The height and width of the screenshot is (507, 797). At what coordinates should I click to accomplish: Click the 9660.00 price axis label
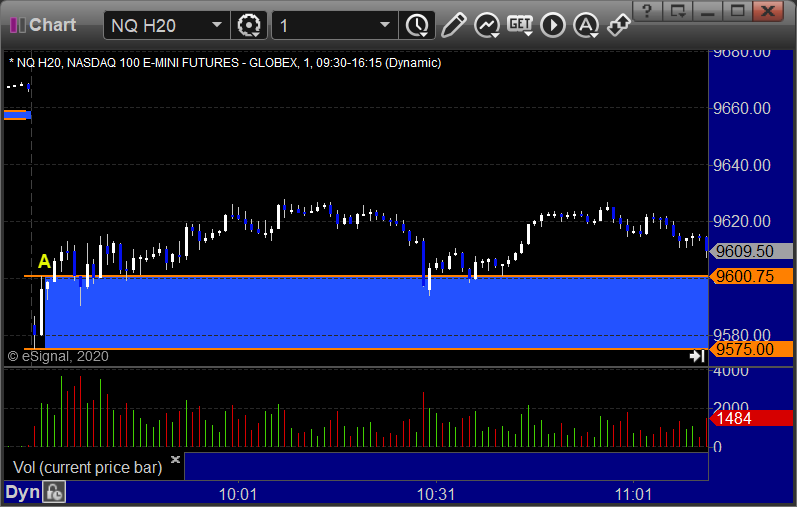[742, 108]
